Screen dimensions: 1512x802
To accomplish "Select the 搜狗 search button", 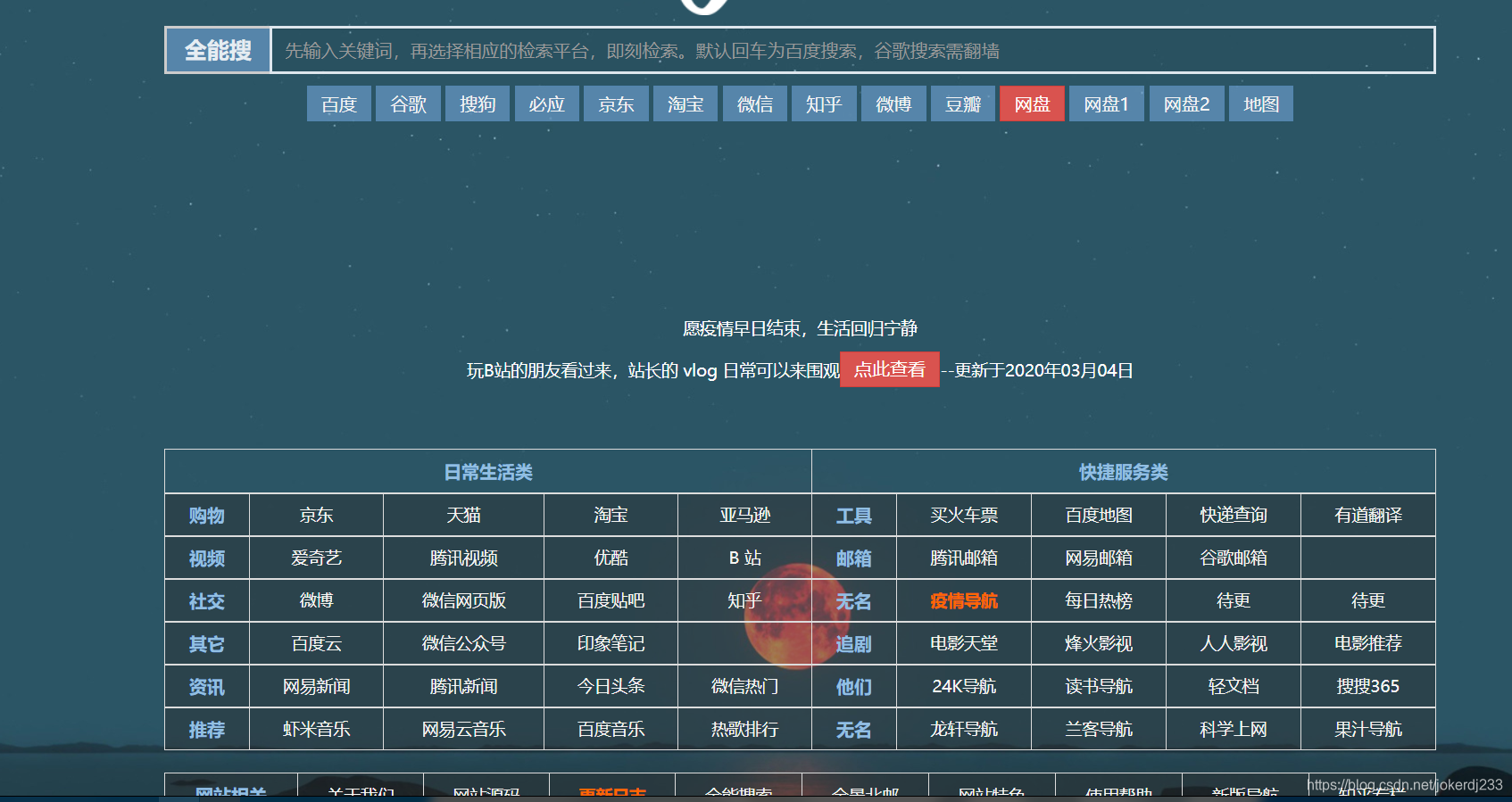I will click(478, 103).
